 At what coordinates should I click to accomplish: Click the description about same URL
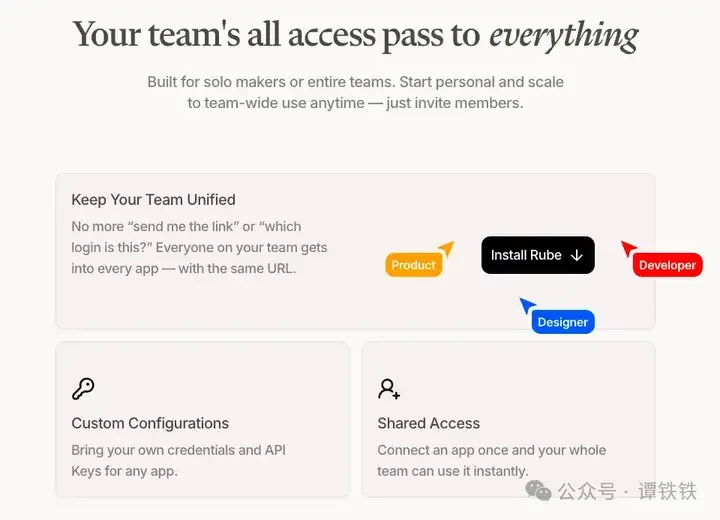click(x=199, y=248)
